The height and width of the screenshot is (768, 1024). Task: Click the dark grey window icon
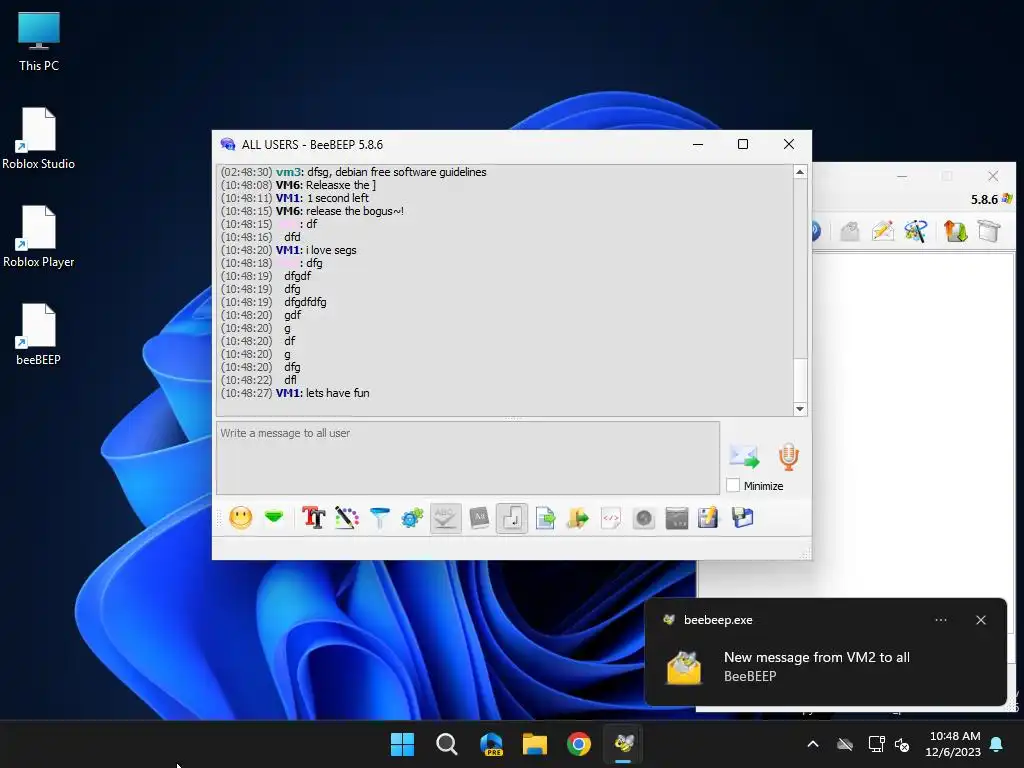click(677, 519)
